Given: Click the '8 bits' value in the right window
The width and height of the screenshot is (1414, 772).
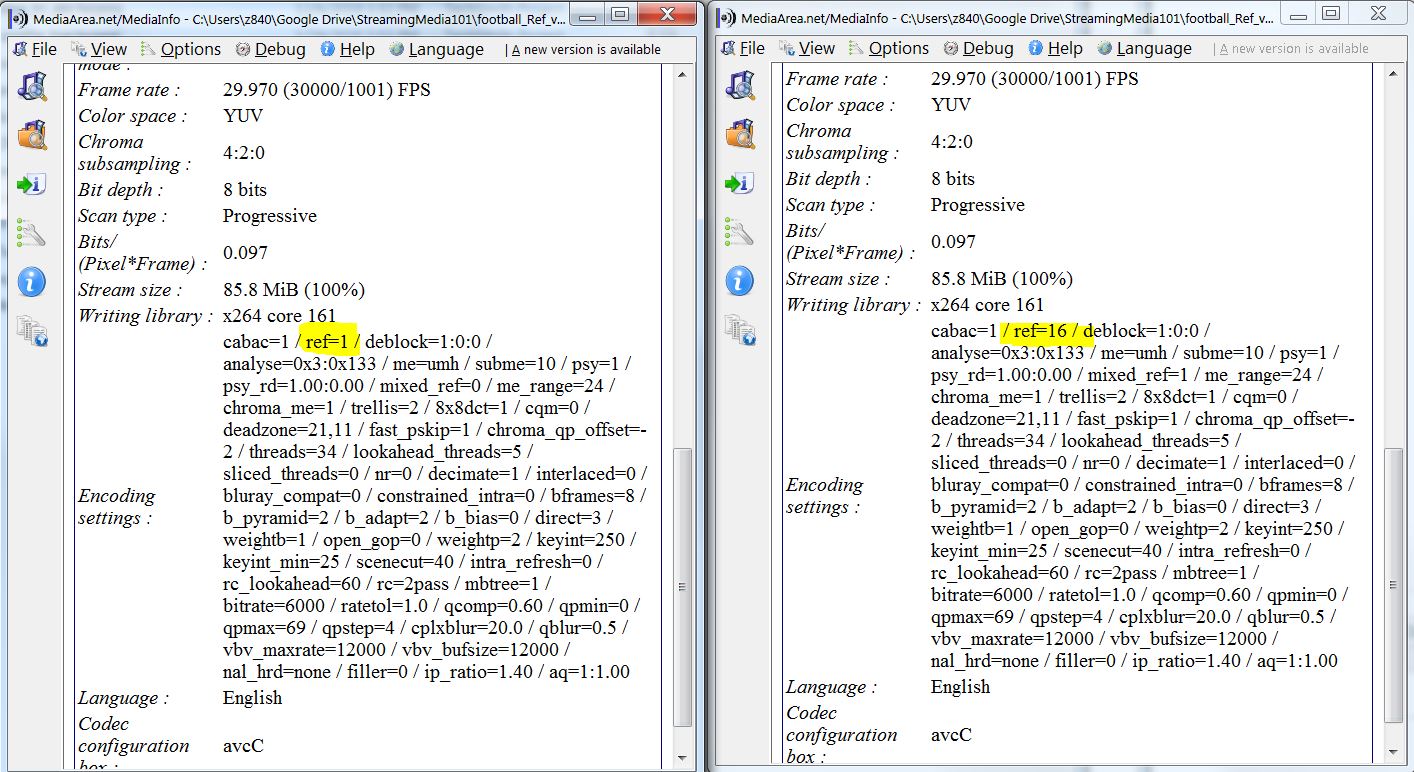Looking at the screenshot, I should click(x=953, y=179).
